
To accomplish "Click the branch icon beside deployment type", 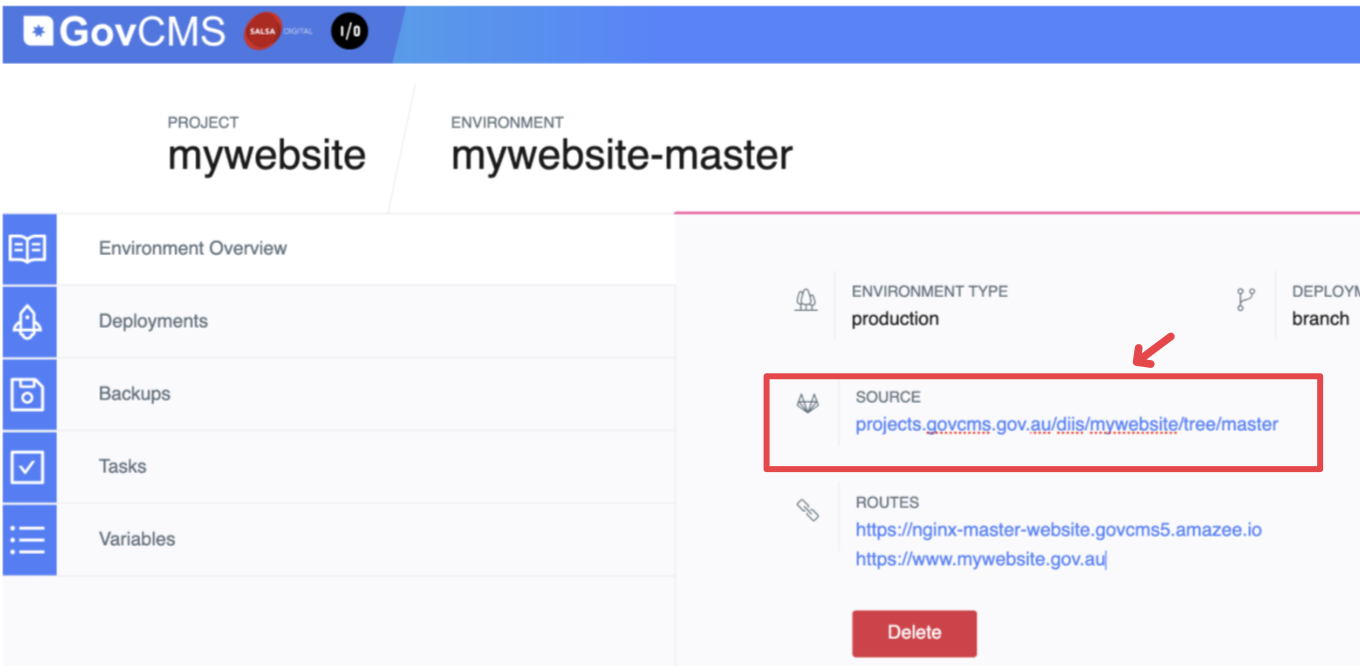I will pos(1245,299).
